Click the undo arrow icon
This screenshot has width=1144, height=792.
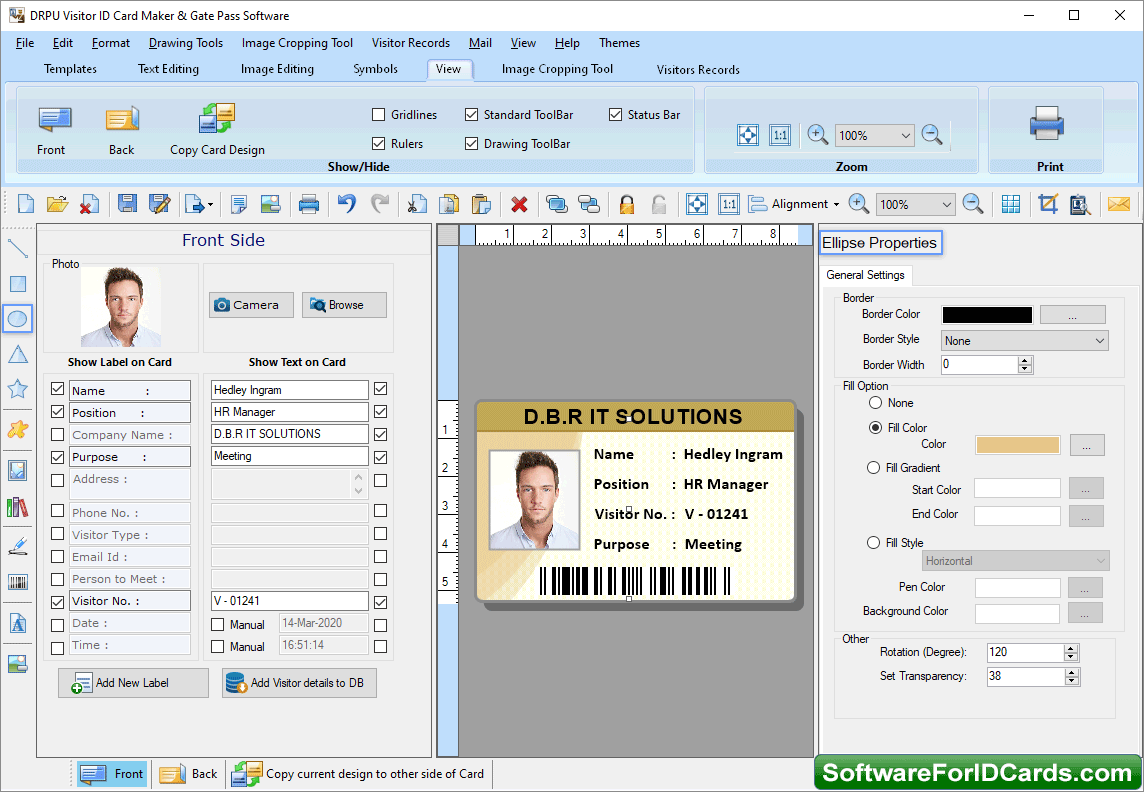click(x=347, y=204)
